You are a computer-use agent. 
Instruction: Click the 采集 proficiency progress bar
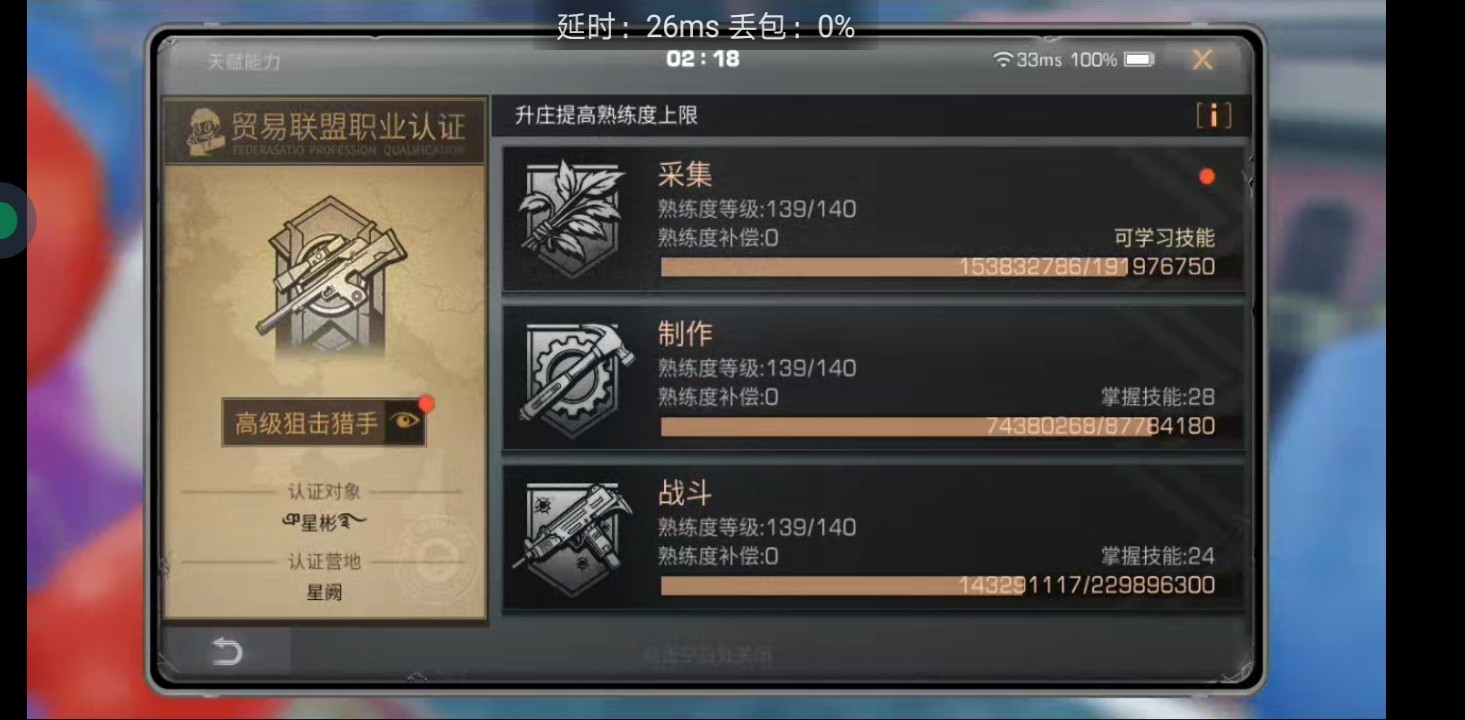click(938, 267)
